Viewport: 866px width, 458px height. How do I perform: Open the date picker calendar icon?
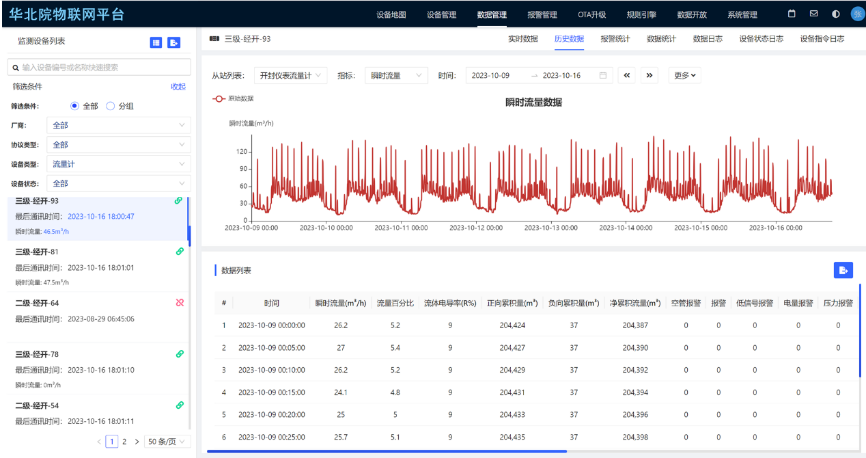[x=603, y=75]
